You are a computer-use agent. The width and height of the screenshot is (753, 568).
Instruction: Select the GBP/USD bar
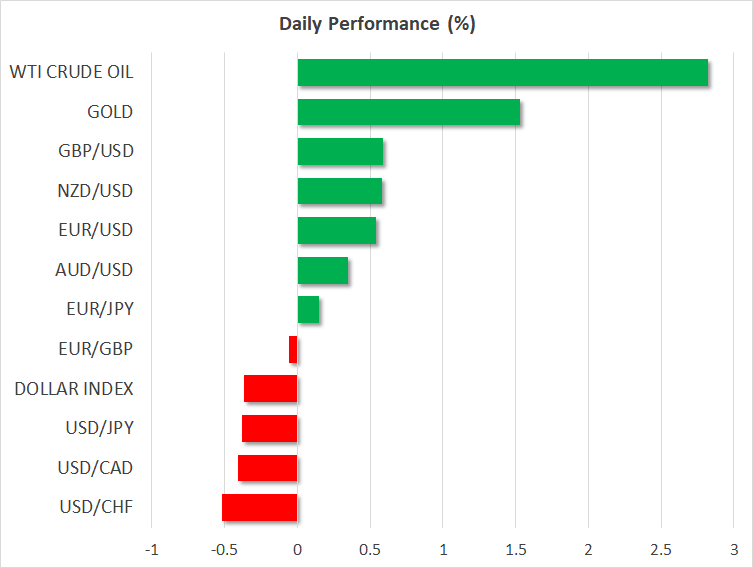(x=340, y=152)
